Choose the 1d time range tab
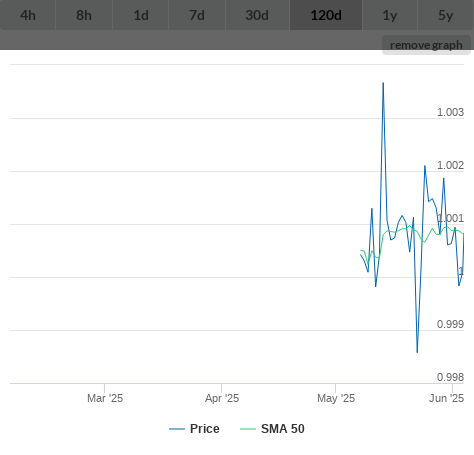Screen dimensions: 474x455 pos(141,15)
